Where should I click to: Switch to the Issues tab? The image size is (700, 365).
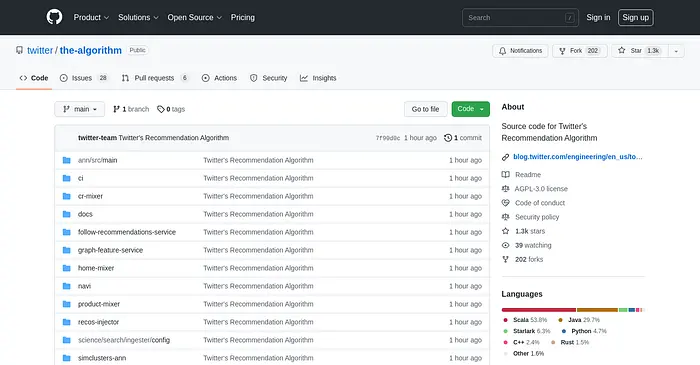coord(84,78)
